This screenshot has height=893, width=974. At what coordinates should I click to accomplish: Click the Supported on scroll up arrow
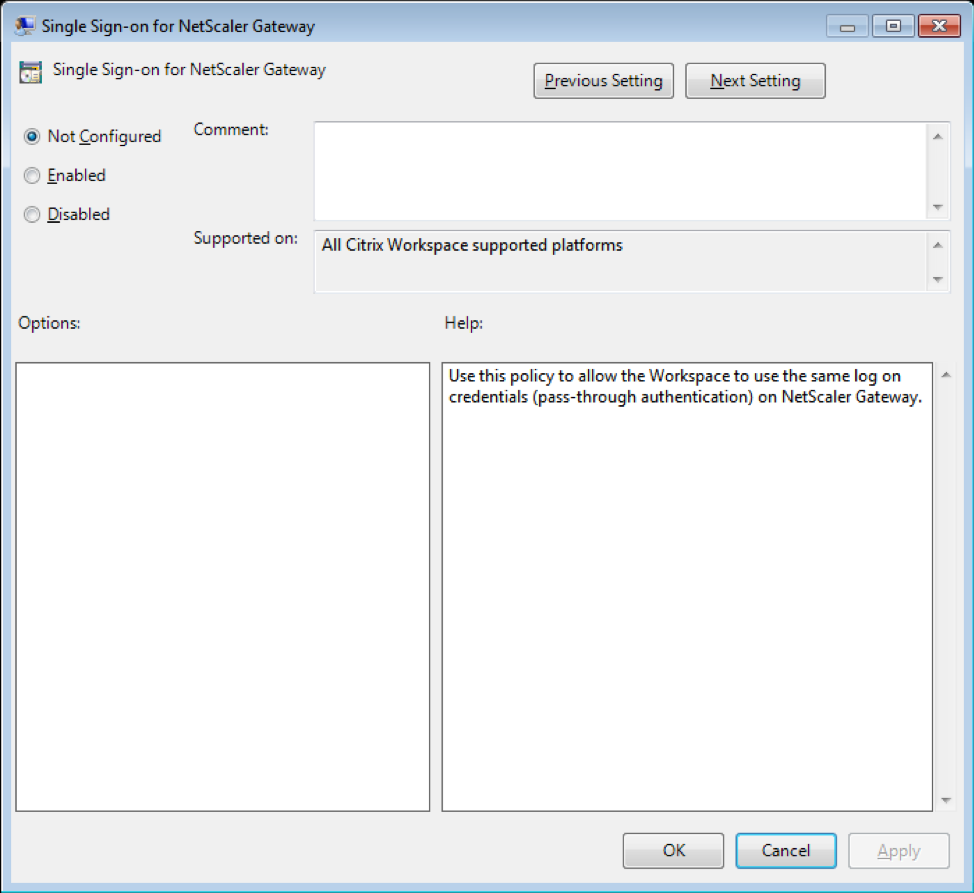(938, 245)
